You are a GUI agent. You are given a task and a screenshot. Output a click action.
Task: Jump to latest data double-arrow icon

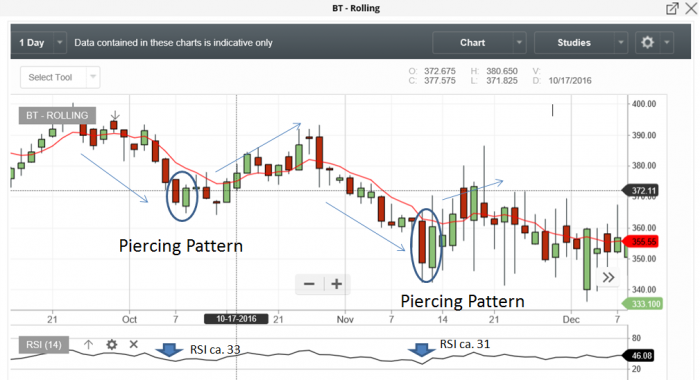(608, 277)
